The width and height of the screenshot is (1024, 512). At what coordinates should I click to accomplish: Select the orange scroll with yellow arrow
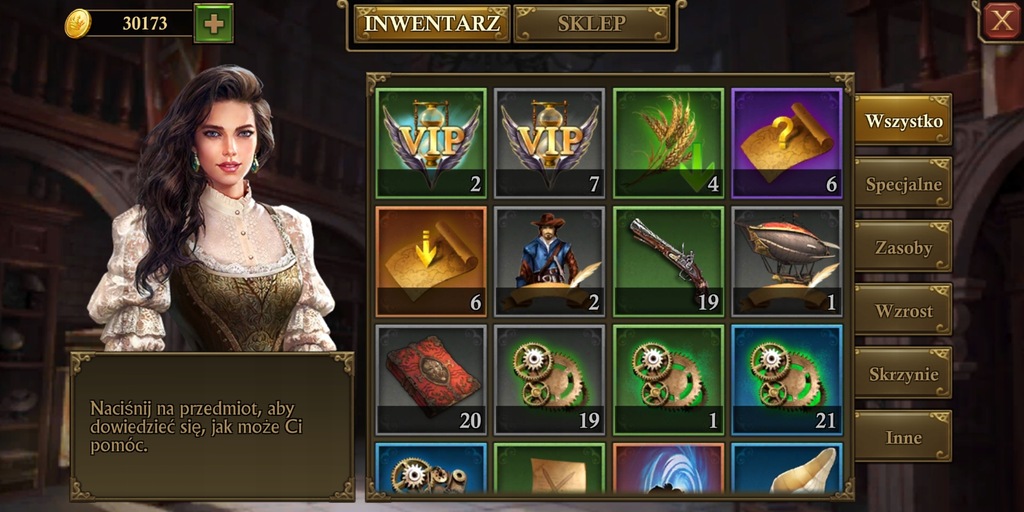pyautogui.click(x=431, y=262)
